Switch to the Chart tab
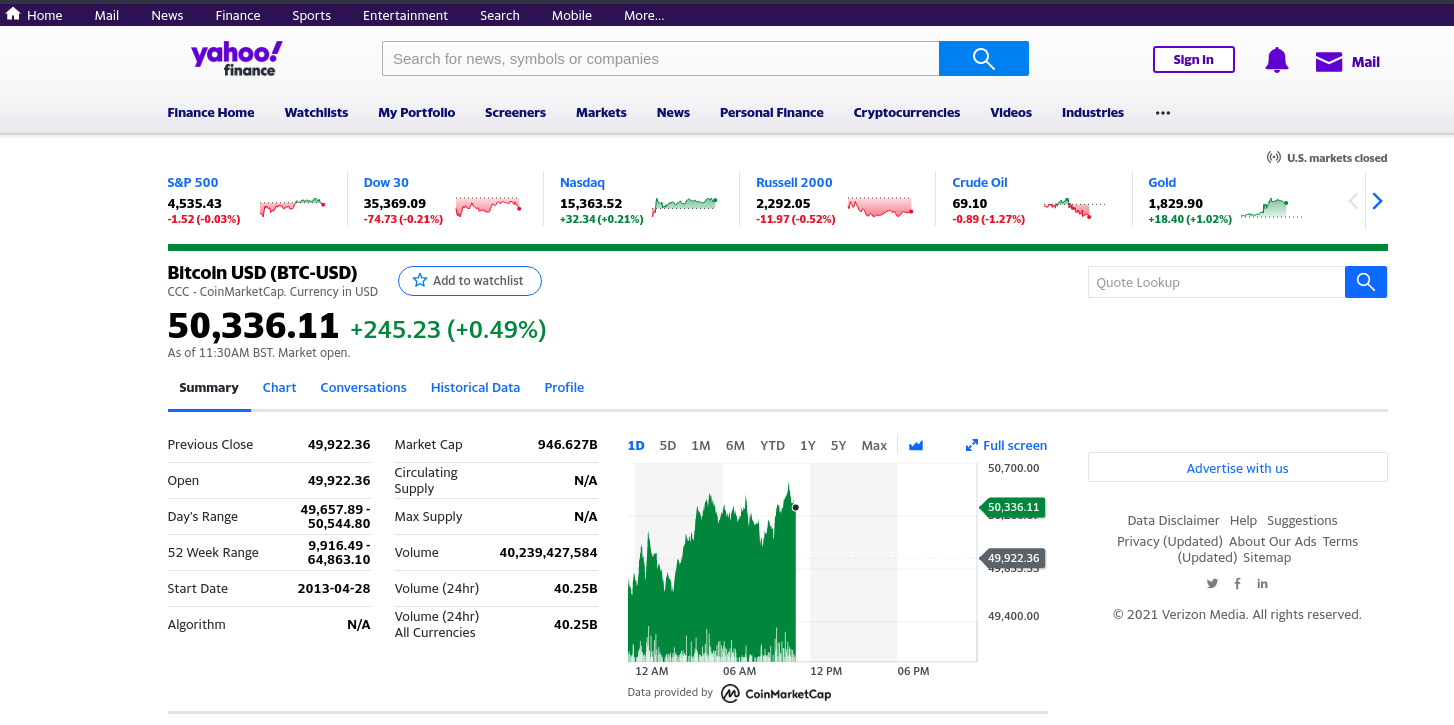1454x725 pixels. point(279,388)
